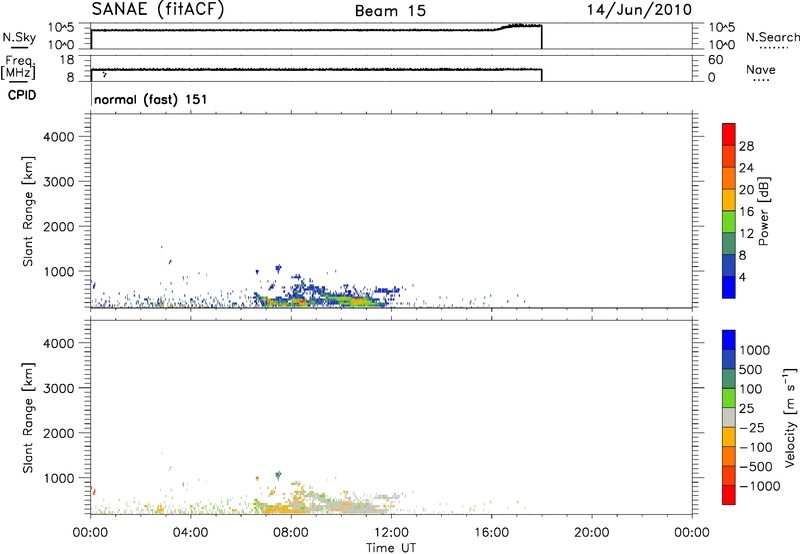
Task: Click the "08:00" time tick label
Action: (291, 533)
